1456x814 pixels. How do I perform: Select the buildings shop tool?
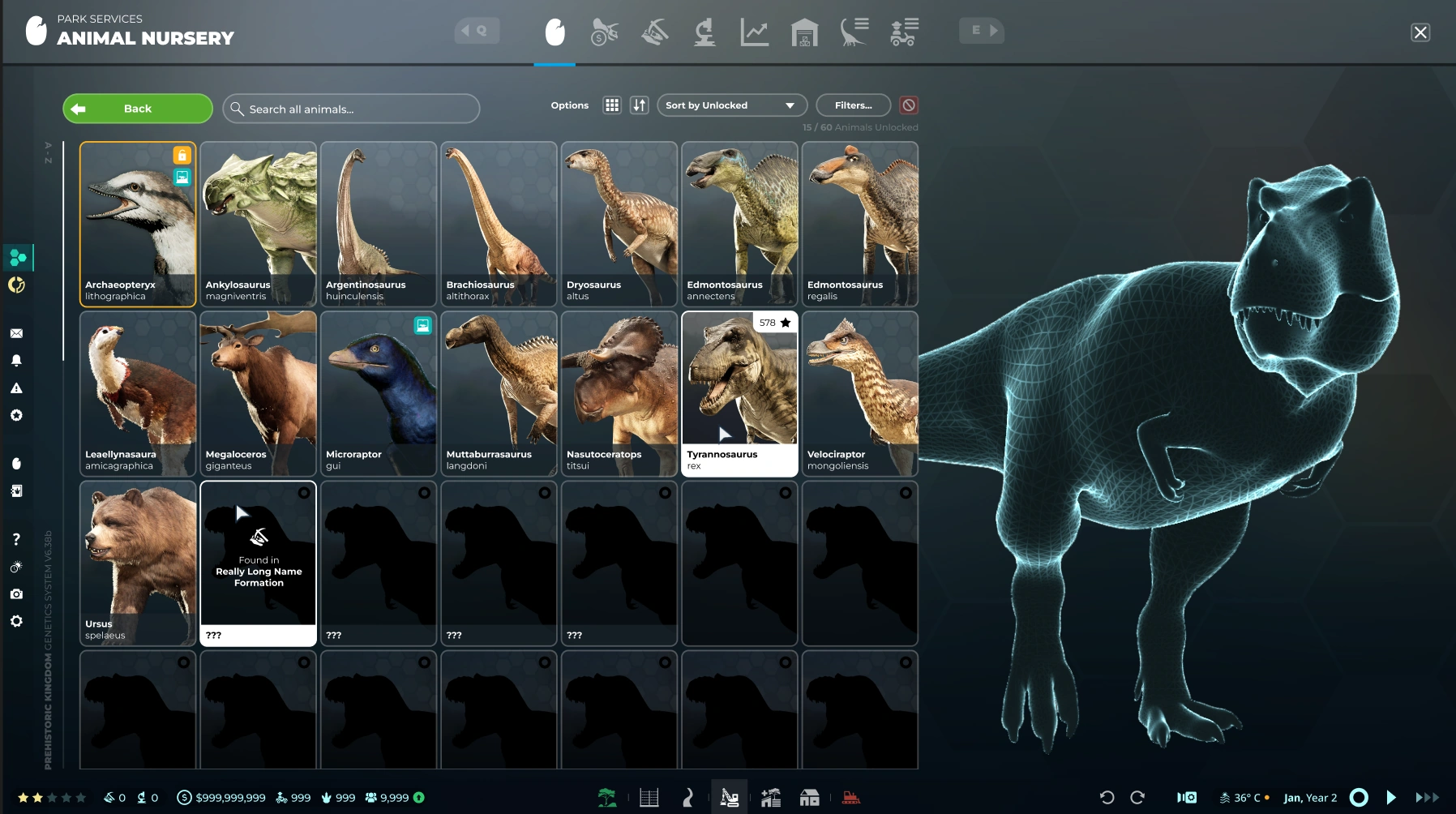(810, 798)
